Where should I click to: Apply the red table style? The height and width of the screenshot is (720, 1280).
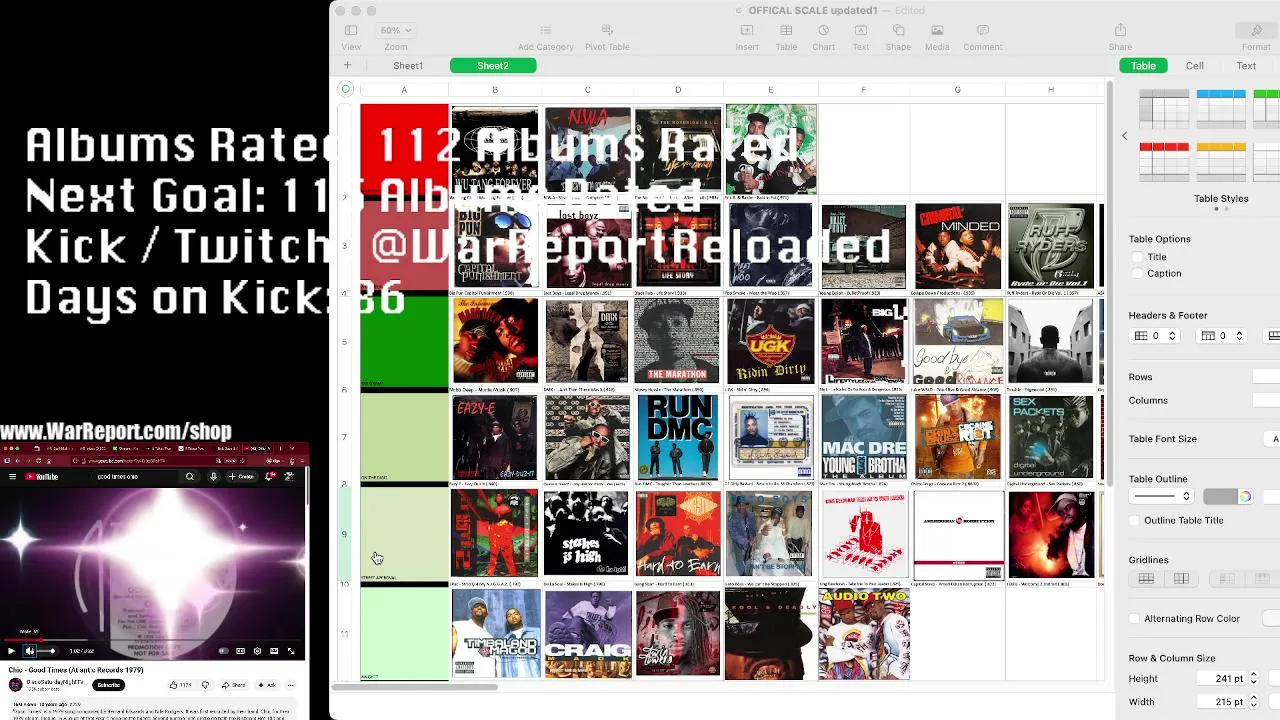[x=1164, y=160]
